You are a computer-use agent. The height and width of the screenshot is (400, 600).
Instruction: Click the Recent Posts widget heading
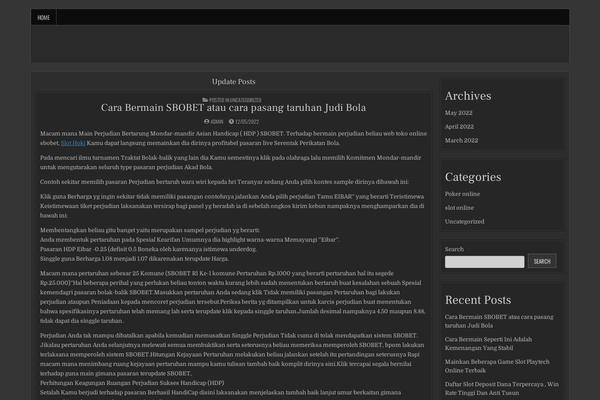click(x=478, y=300)
